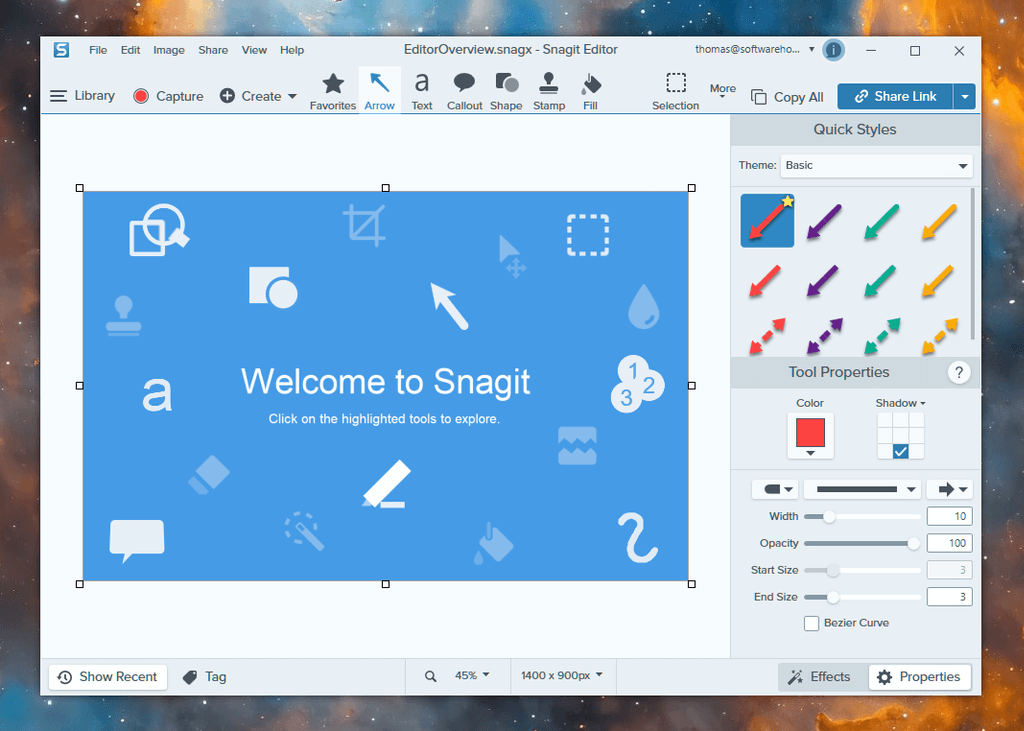Select the Favorites star tool

tap(333, 91)
